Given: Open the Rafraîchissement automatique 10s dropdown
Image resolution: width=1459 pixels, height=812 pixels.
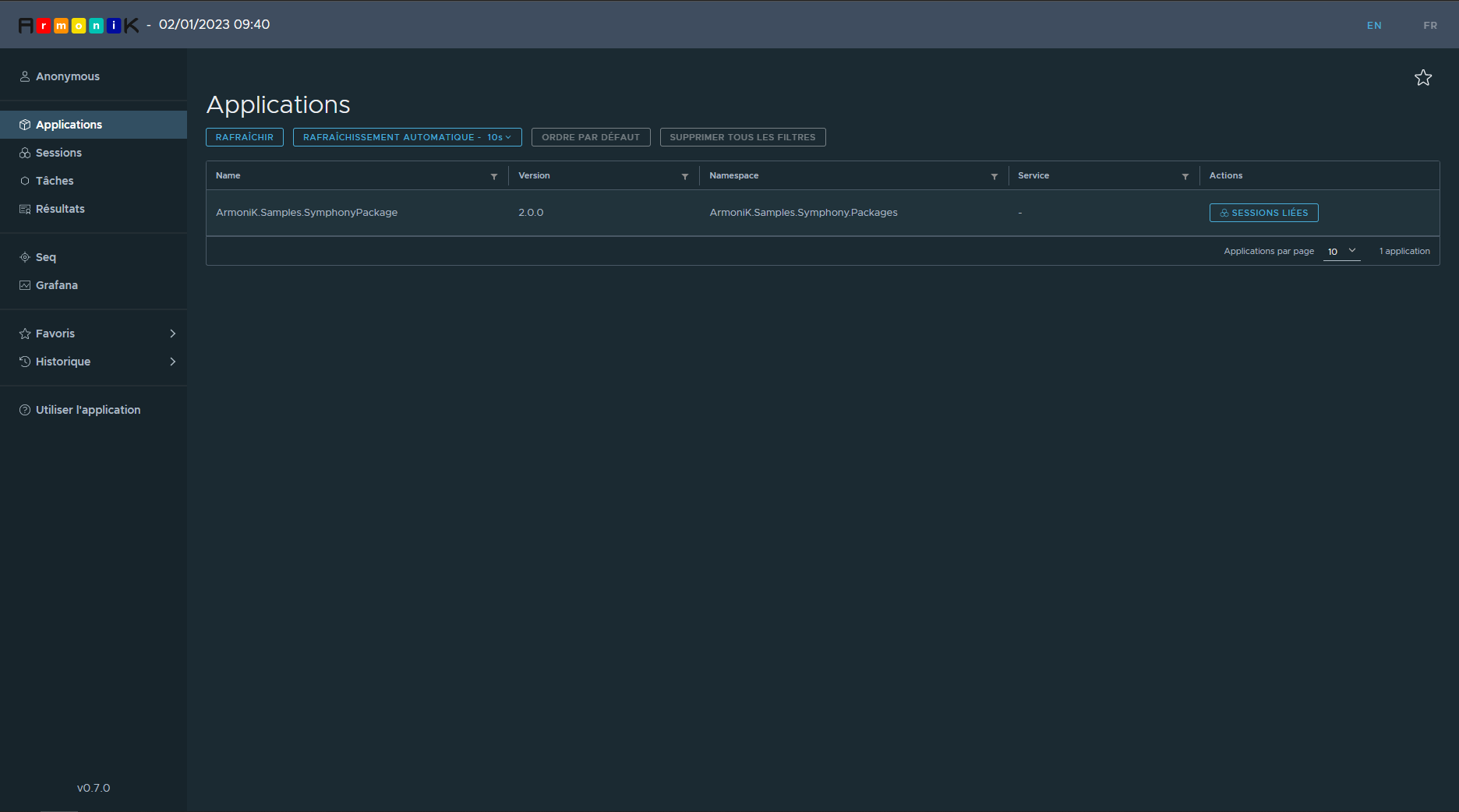Looking at the screenshot, I should tap(407, 137).
